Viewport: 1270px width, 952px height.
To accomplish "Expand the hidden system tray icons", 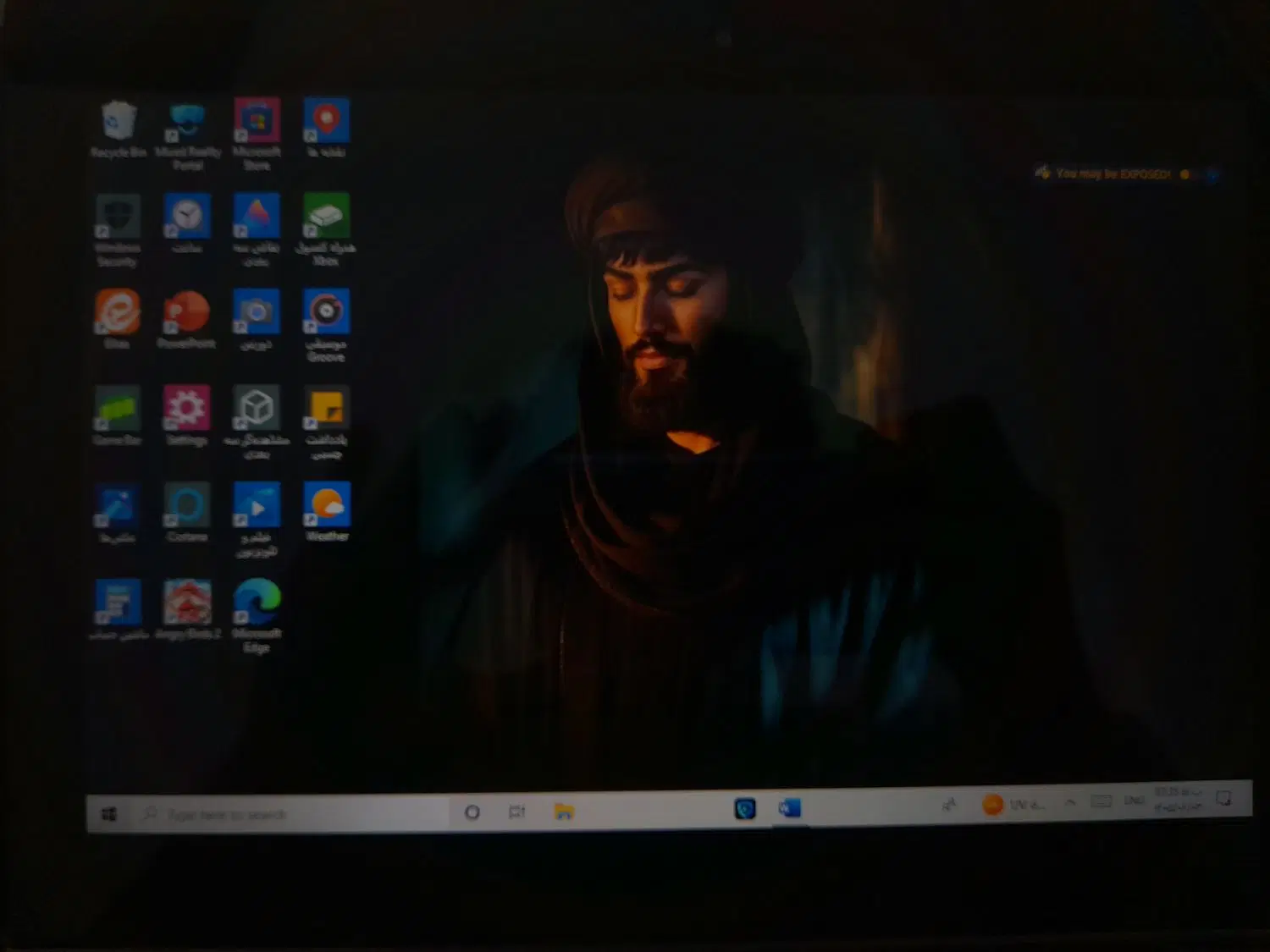I will click(x=1070, y=802).
